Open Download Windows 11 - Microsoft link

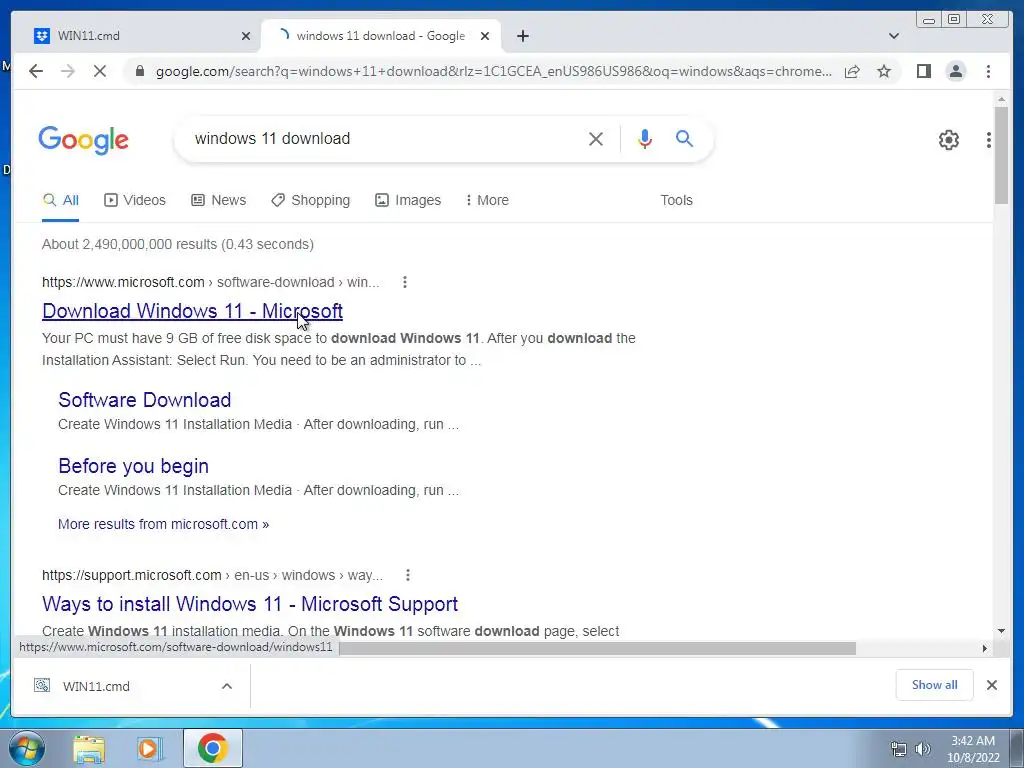(193, 311)
